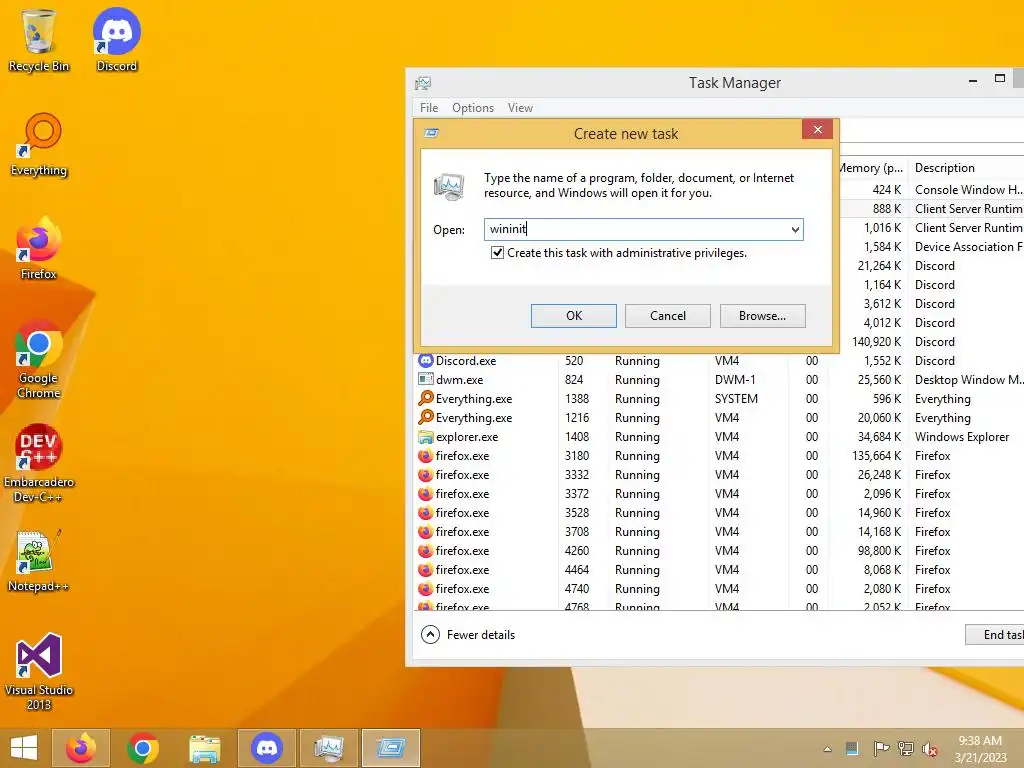Switch to Firefox in the taskbar
The width and height of the screenshot is (1024, 768).
coord(81,748)
